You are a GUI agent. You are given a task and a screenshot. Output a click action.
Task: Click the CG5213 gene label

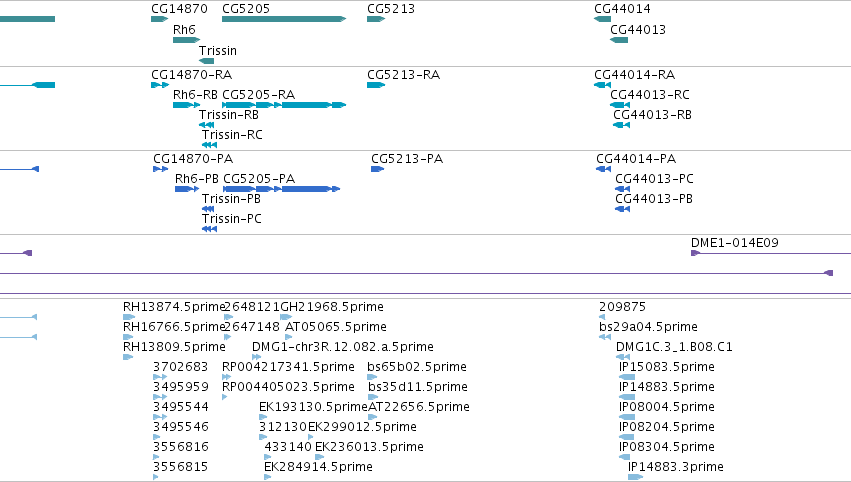tap(391, 9)
